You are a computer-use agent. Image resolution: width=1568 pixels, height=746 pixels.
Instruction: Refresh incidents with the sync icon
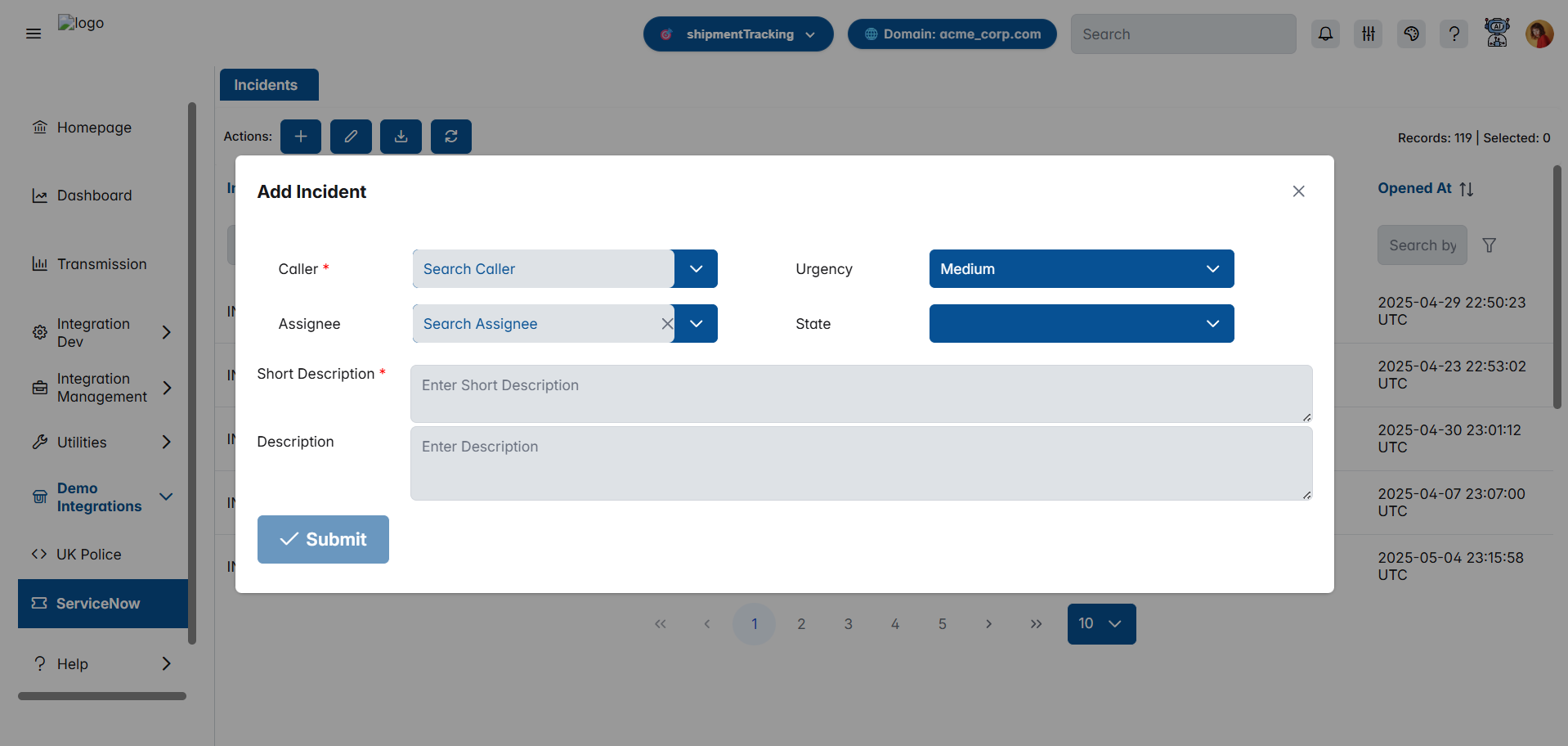[x=450, y=137]
